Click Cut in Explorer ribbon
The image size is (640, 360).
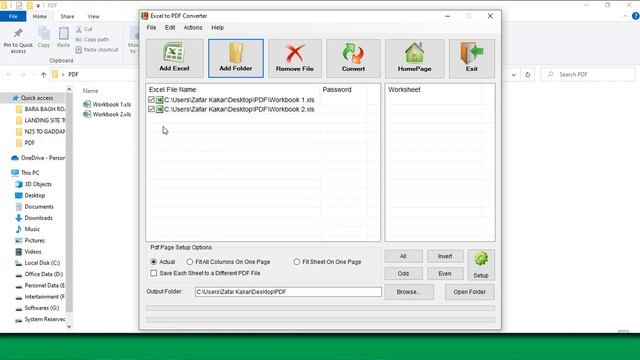[84, 29]
